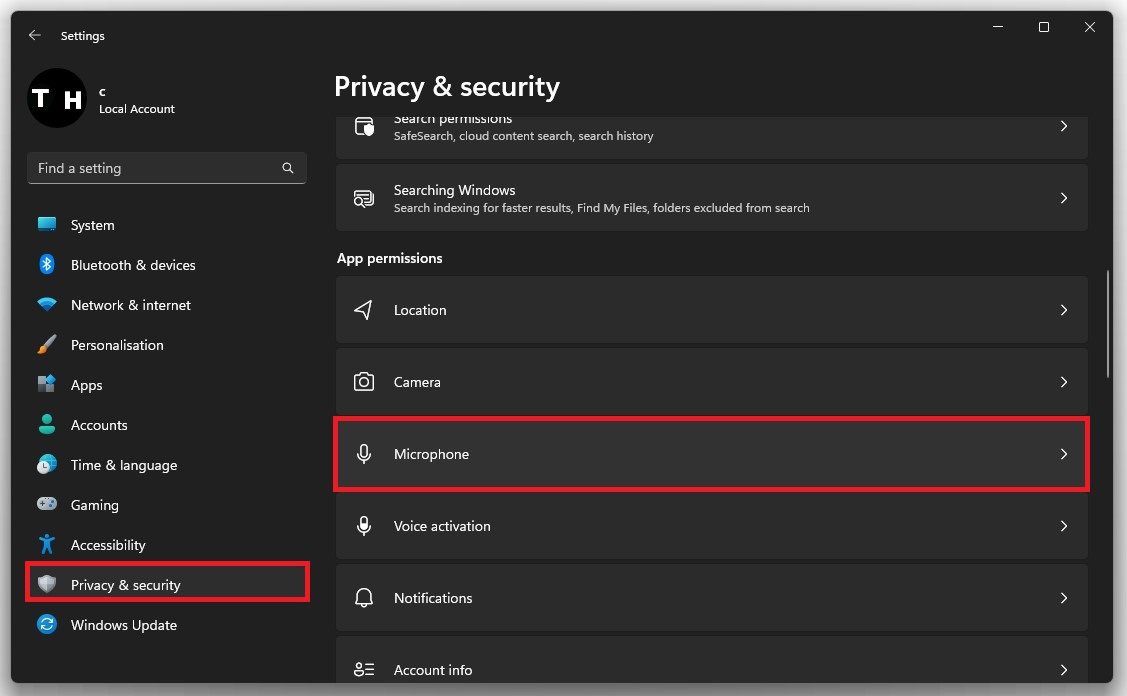
Task: Click the Windows Update refresh icon
Action: tap(47, 624)
